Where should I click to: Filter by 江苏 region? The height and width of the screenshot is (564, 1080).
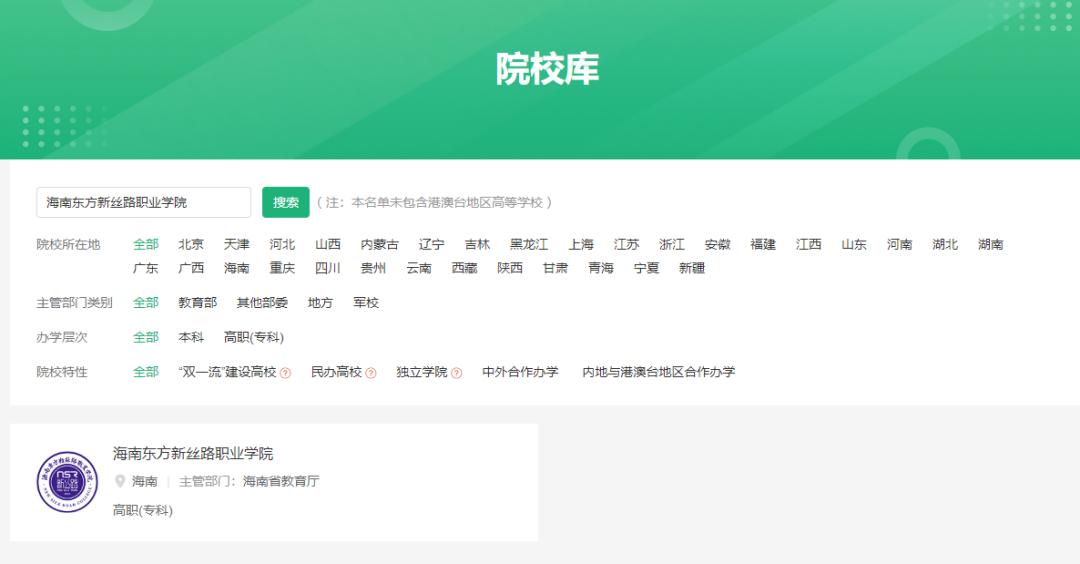[x=626, y=244]
